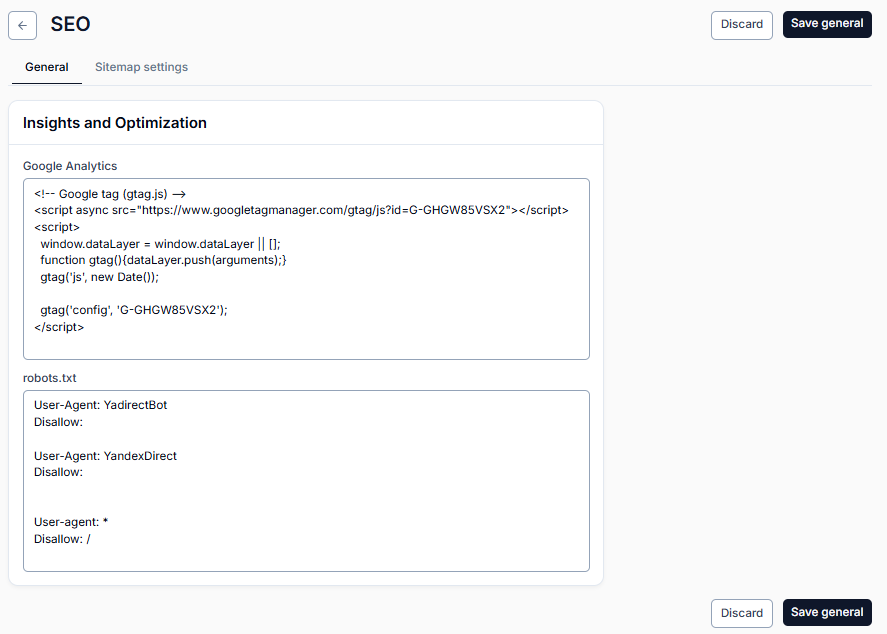This screenshot has width=887, height=634.
Task: Click the SEO page title
Action: point(70,24)
